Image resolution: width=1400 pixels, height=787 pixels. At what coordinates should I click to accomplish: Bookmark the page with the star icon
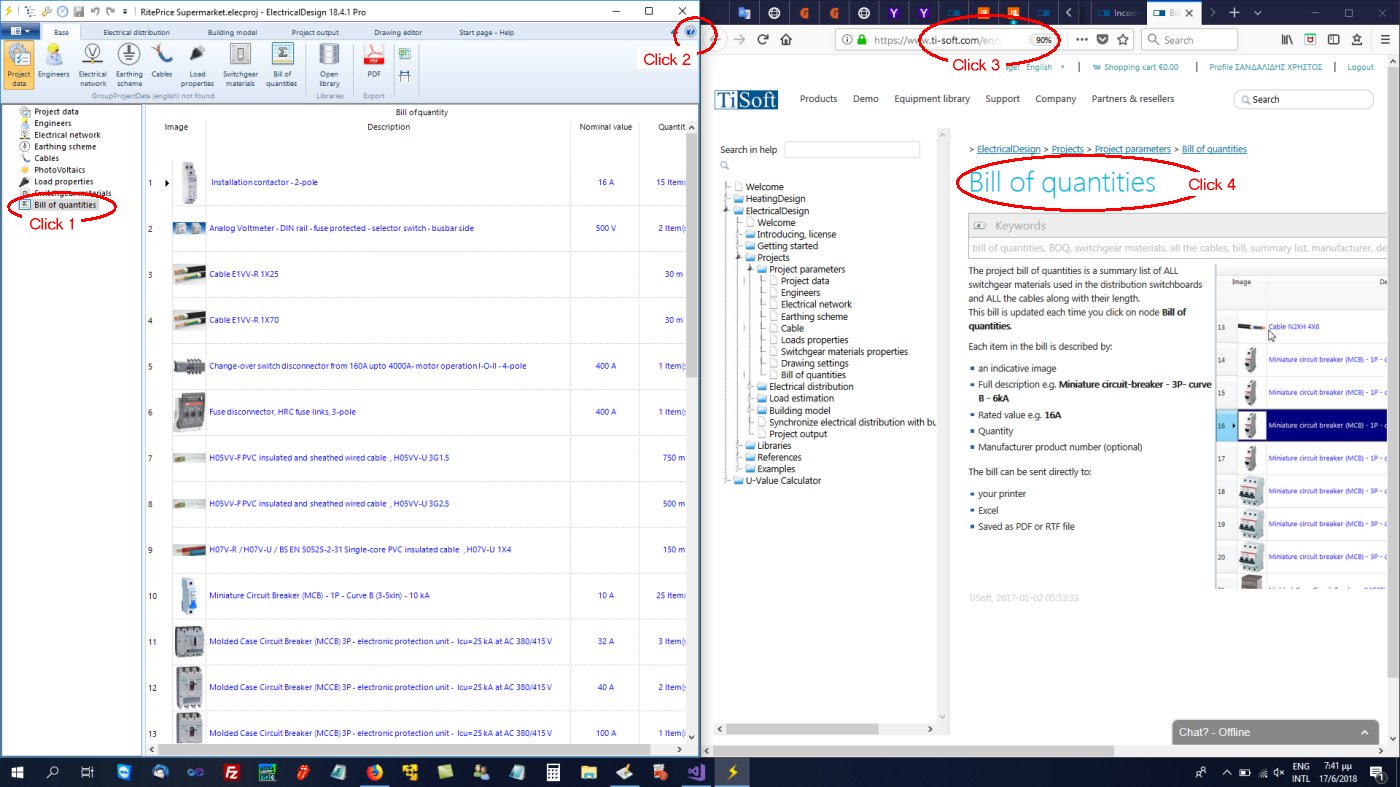pos(1123,40)
